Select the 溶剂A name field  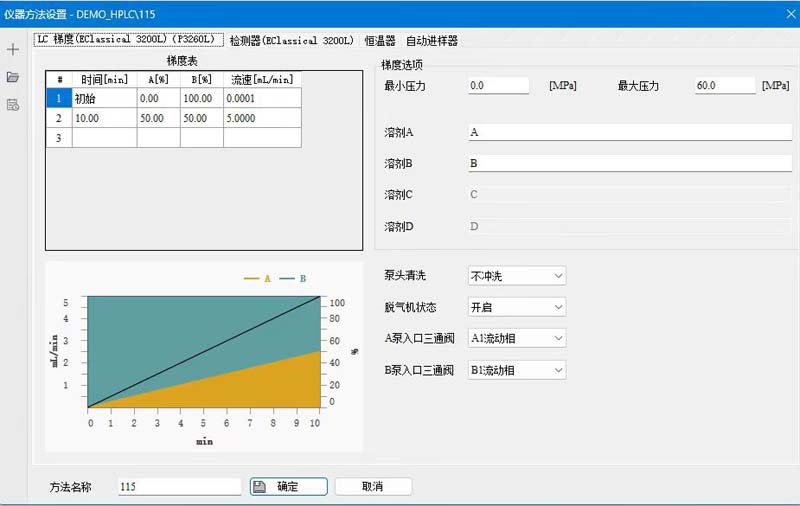tap(630, 132)
